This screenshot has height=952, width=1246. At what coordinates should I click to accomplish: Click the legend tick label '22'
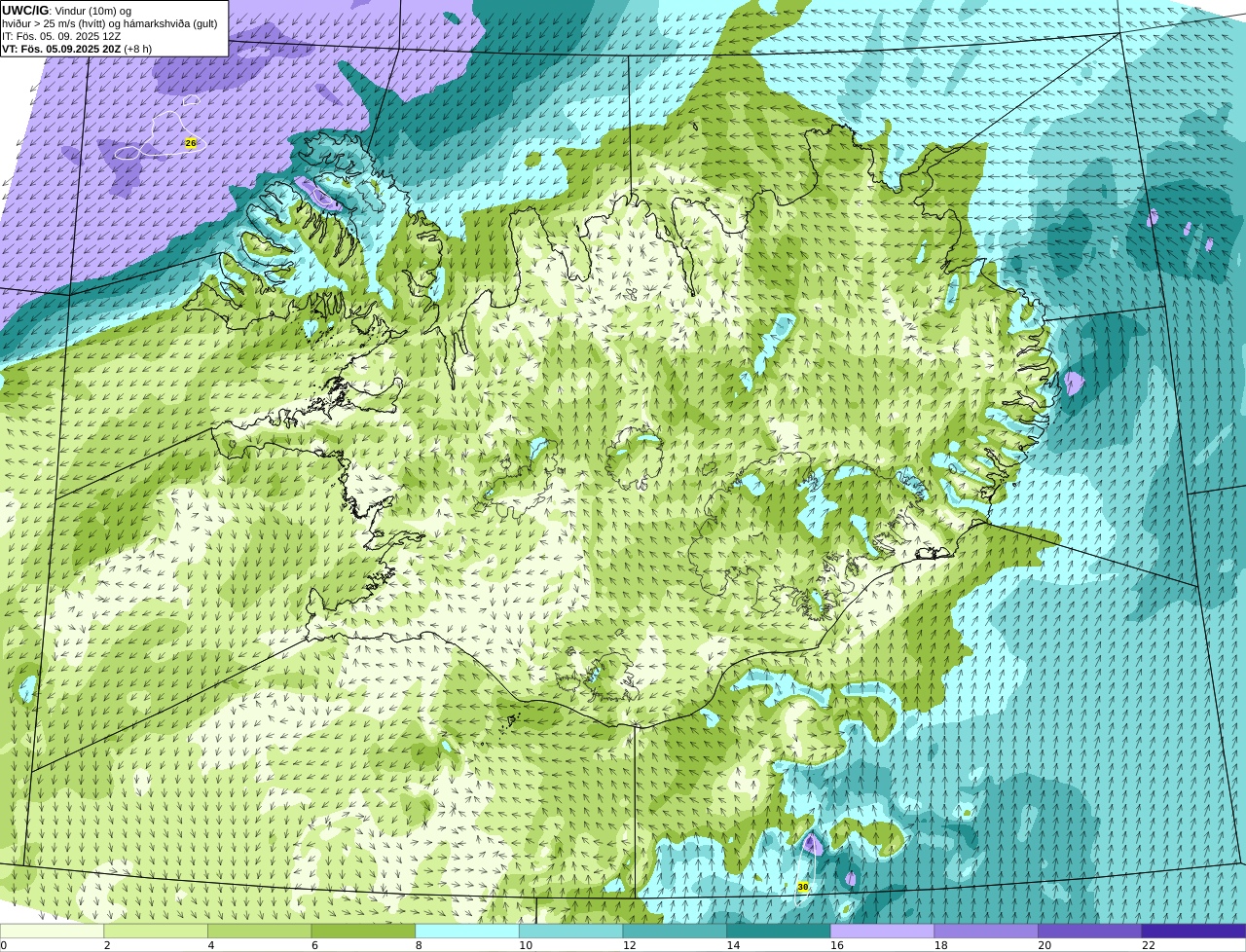[x=1149, y=945]
